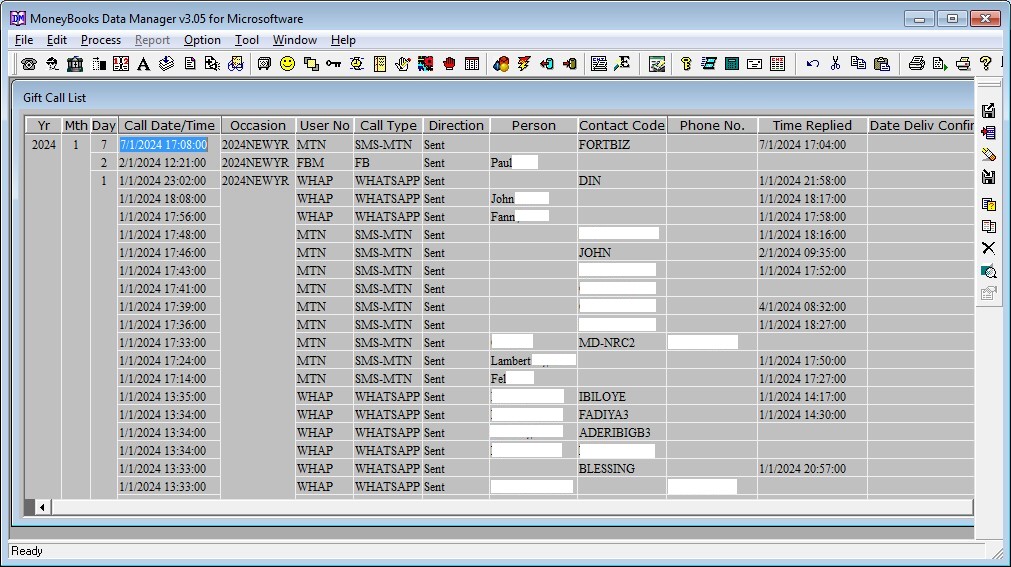Screen dimensions: 1011x567
Task: Click the Call Date/Time column header
Action: pyautogui.click(x=169, y=125)
